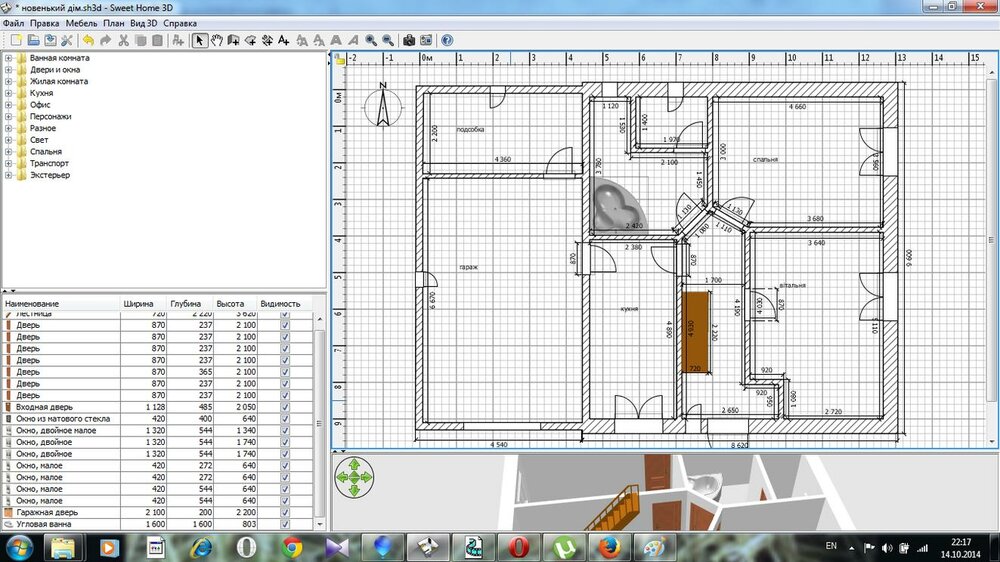This screenshot has width=1000, height=562.
Task: Select the arrow selection tool in toolbar
Action: pyautogui.click(x=199, y=40)
